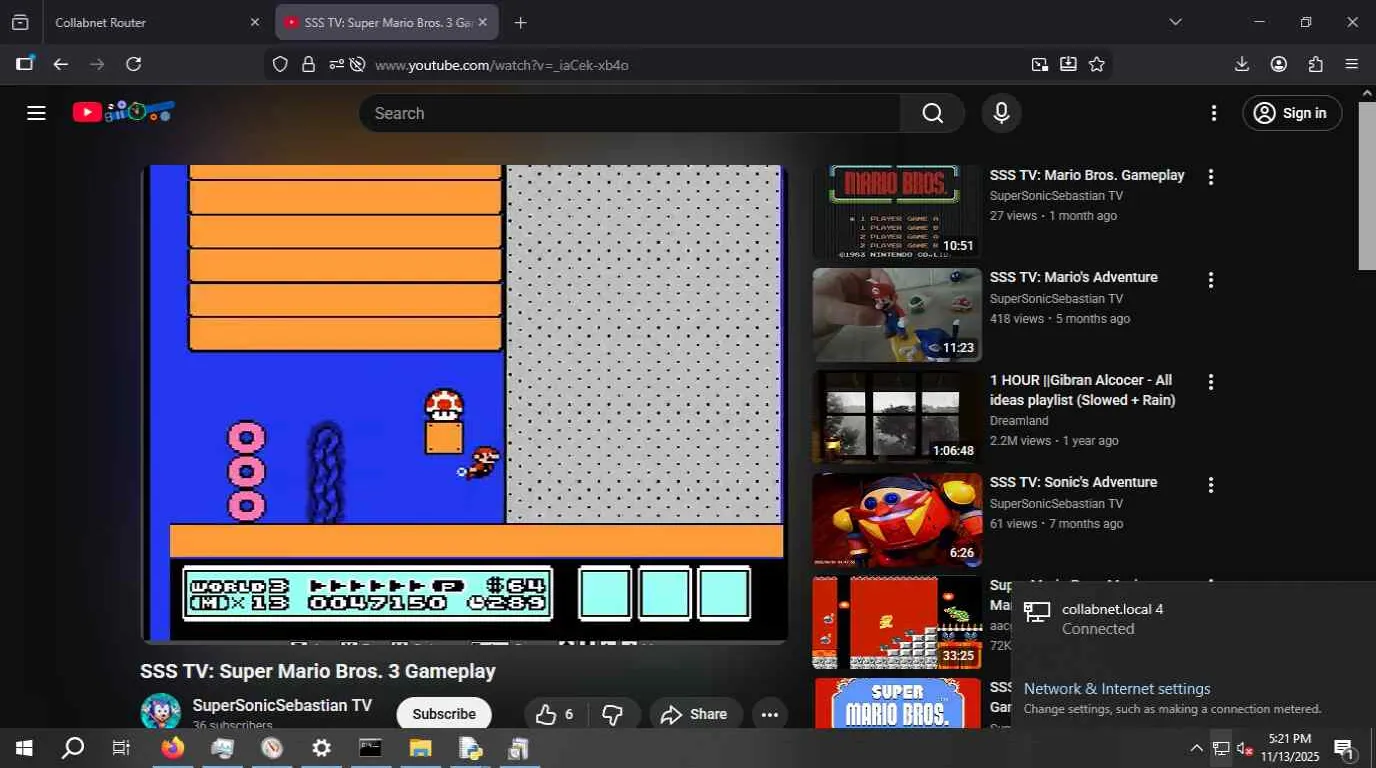Open the Firefox extensions puzzle icon
This screenshot has height=768, width=1376.
[x=1316, y=64]
